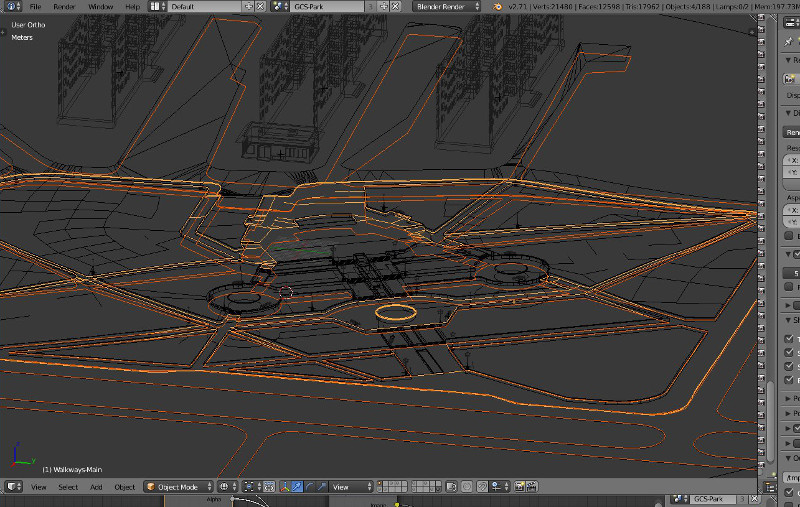Add a new screen layout
The height and width of the screenshot is (507, 800).
[248, 7]
